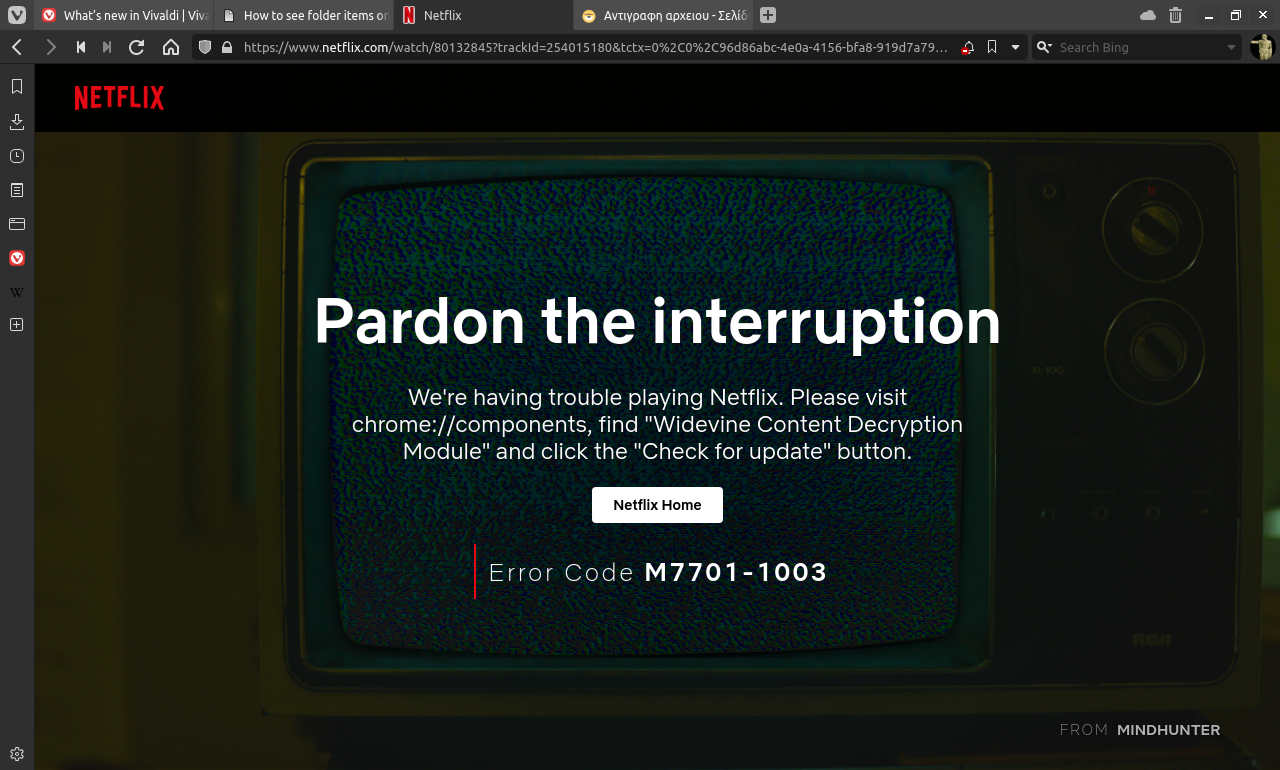Go to the browser homepage
Viewport: 1280px width, 770px height.
pos(171,47)
